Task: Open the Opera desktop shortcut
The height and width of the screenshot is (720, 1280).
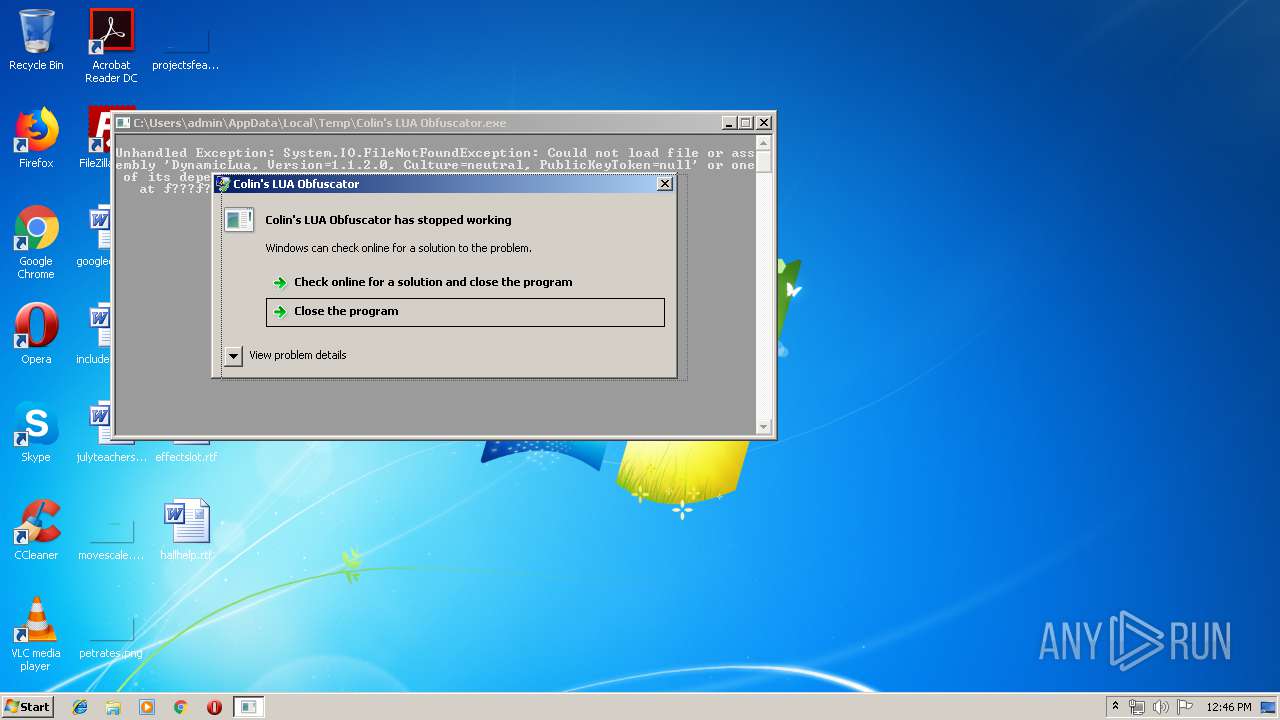Action: (36, 333)
